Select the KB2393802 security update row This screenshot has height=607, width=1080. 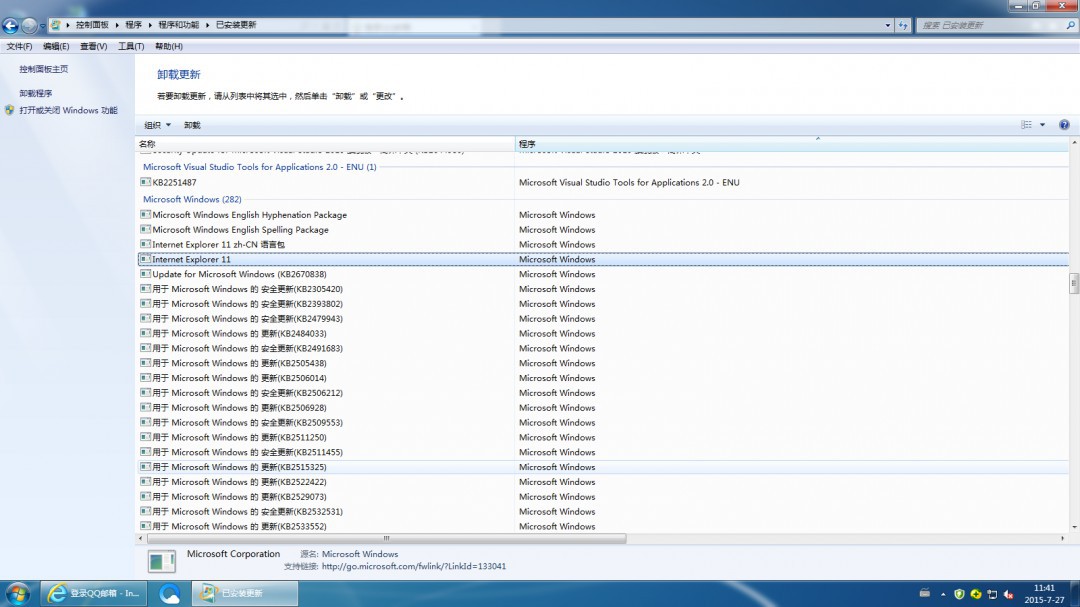(603, 304)
